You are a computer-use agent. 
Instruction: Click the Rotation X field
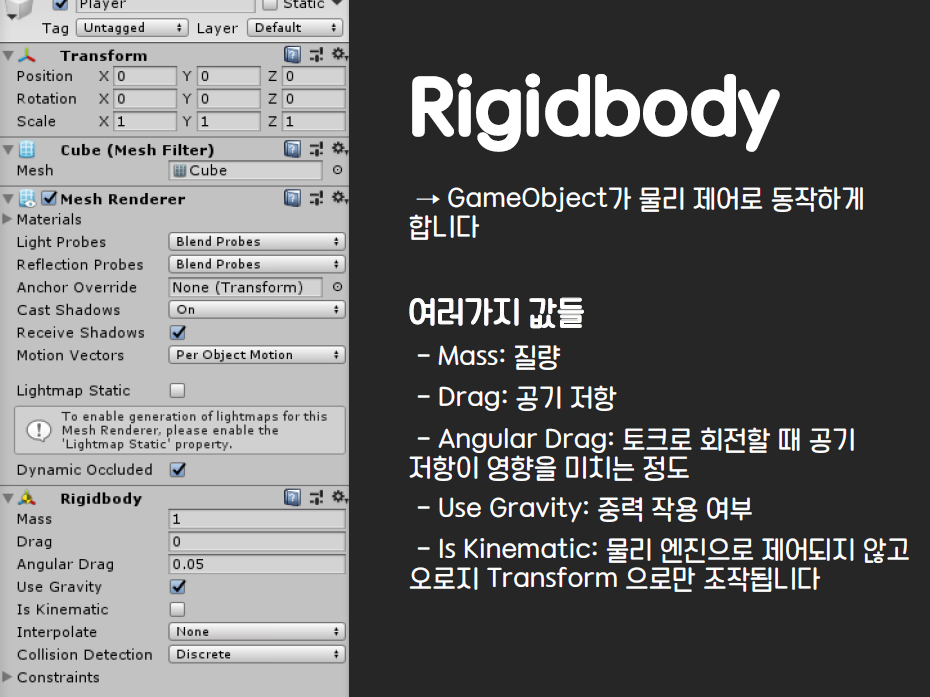point(145,98)
